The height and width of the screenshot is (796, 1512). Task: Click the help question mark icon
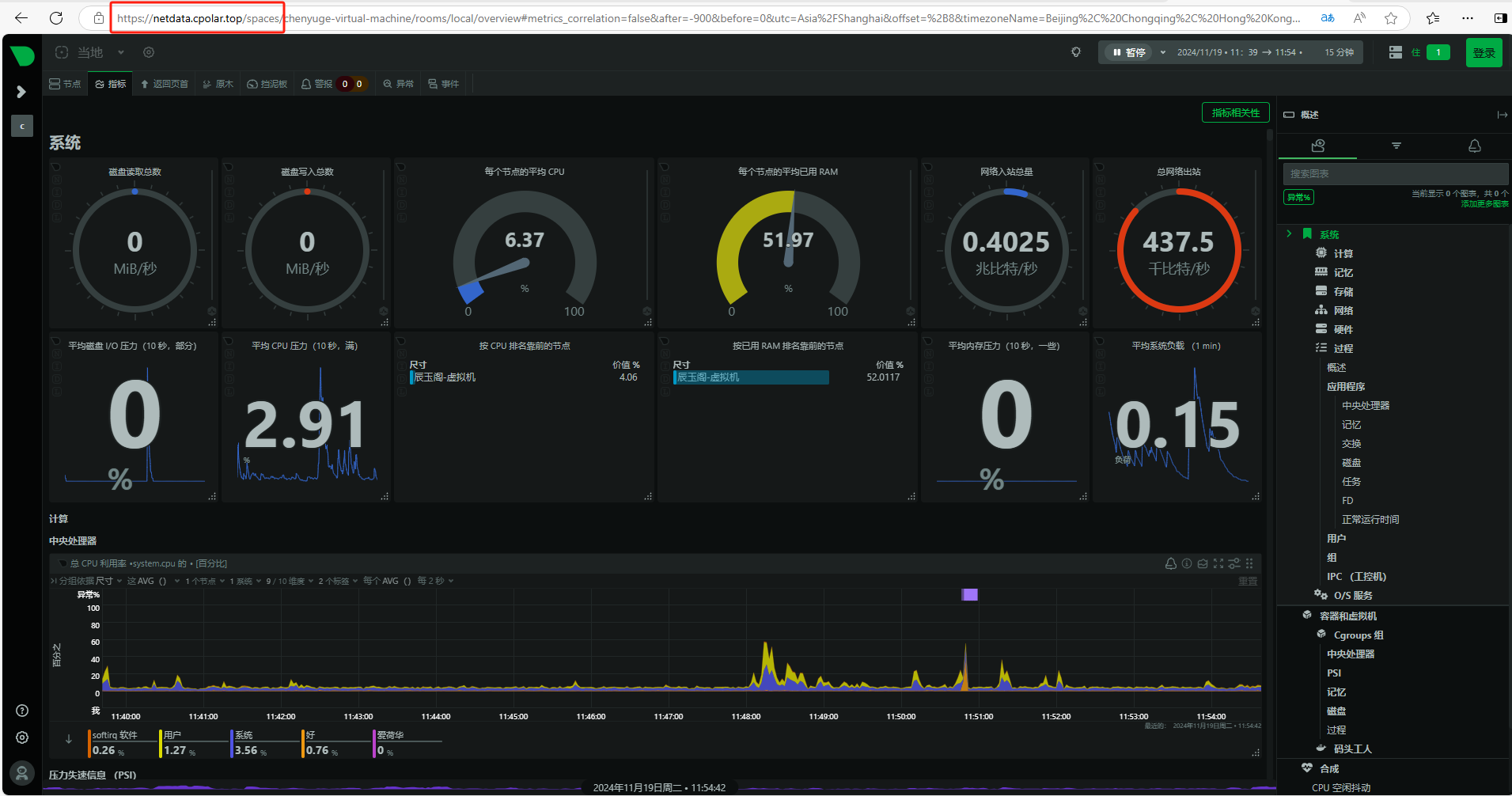point(22,711)
